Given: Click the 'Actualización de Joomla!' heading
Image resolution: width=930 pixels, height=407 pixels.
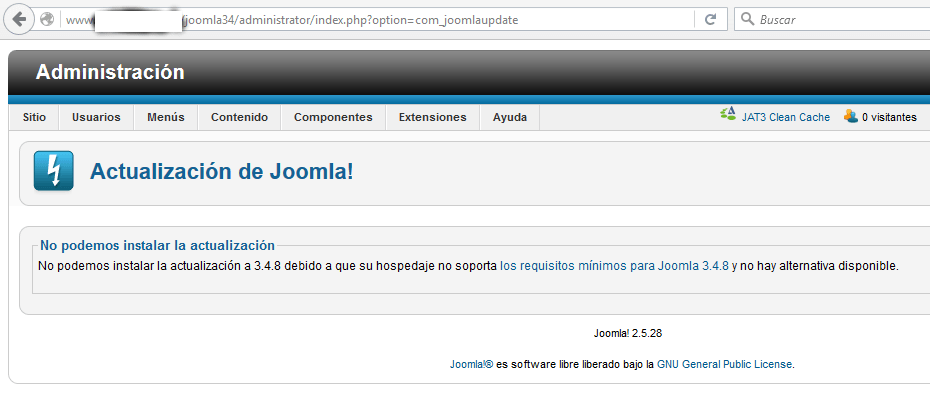Looking at the screenshot, I should pos(222,171).
